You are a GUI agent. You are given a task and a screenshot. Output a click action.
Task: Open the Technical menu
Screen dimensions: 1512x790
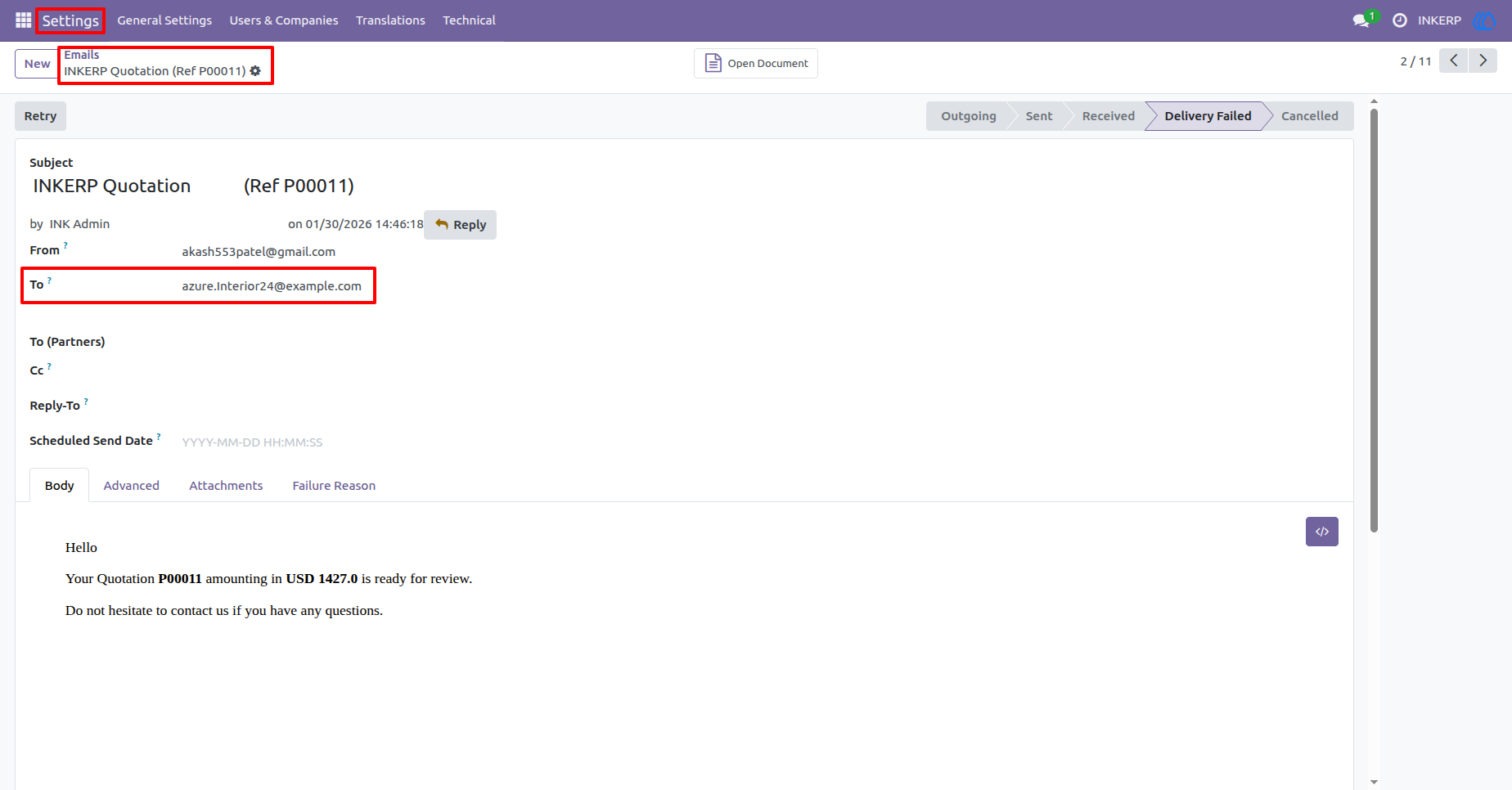(x=469, y=20)
